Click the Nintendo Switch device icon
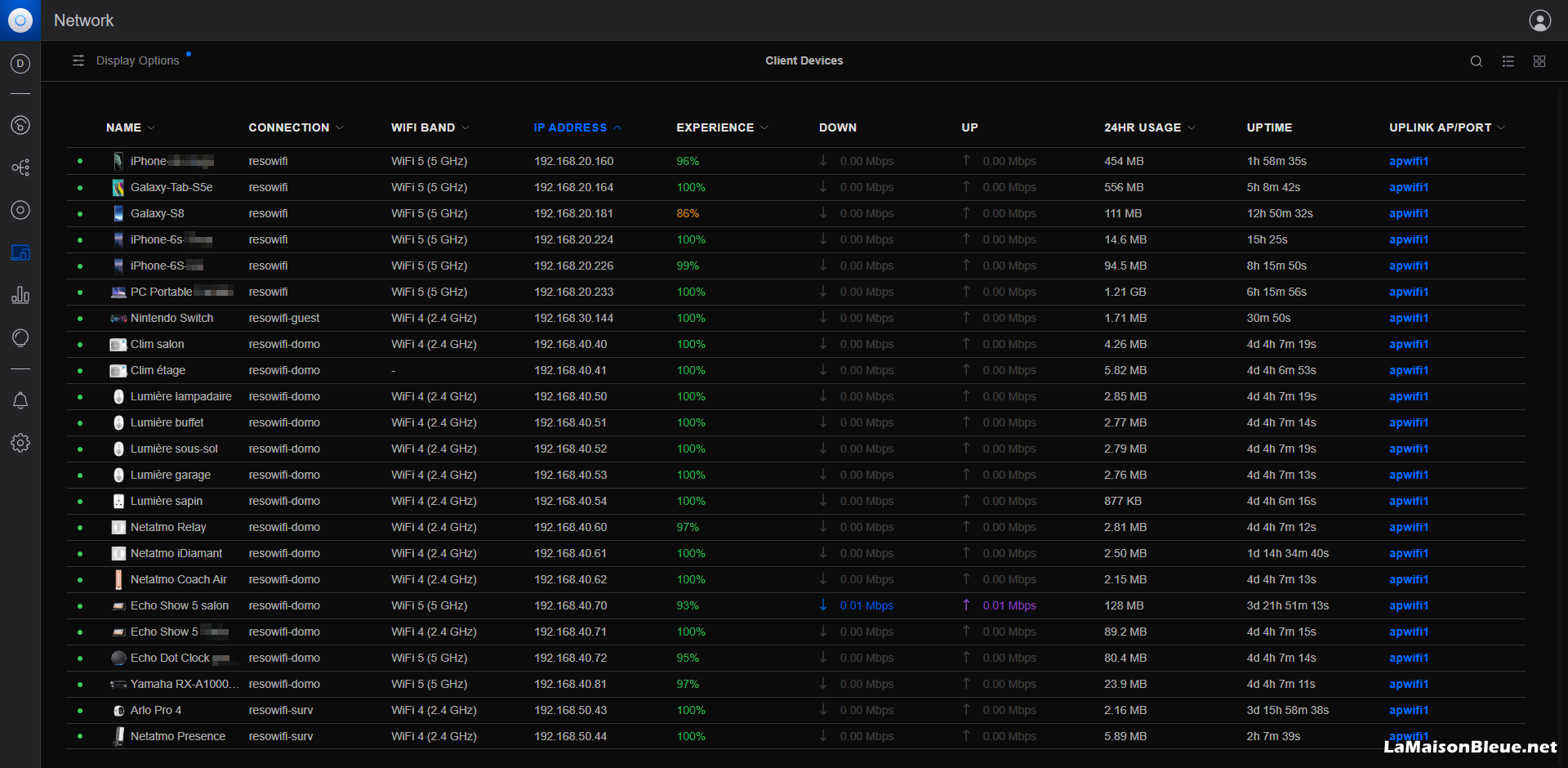The height and width of the screenshot is (768, 1568). pyautogui.click(x=118, y=319)
